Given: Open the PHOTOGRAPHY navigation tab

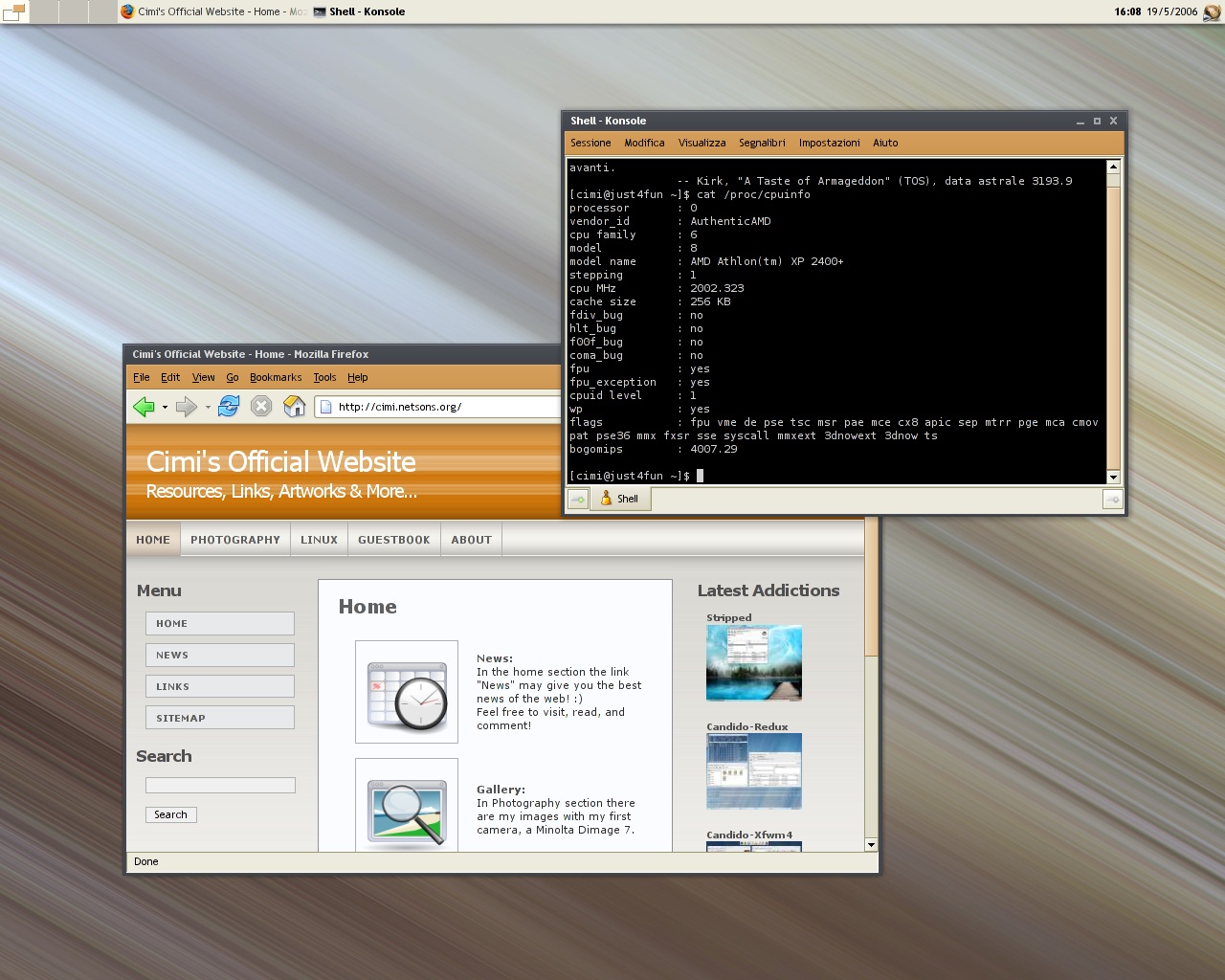Looking at the screenshot, I should tap(235, 540).
